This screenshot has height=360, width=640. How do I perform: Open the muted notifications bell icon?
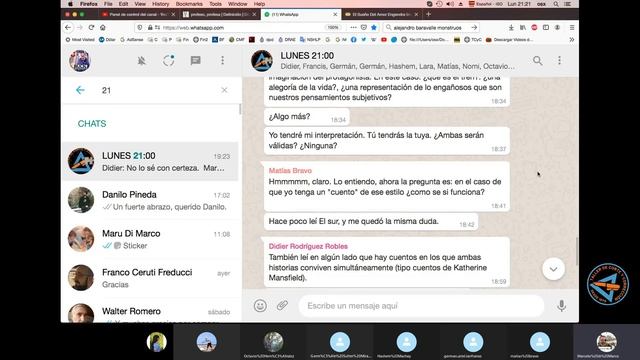(x=142, y=61)
